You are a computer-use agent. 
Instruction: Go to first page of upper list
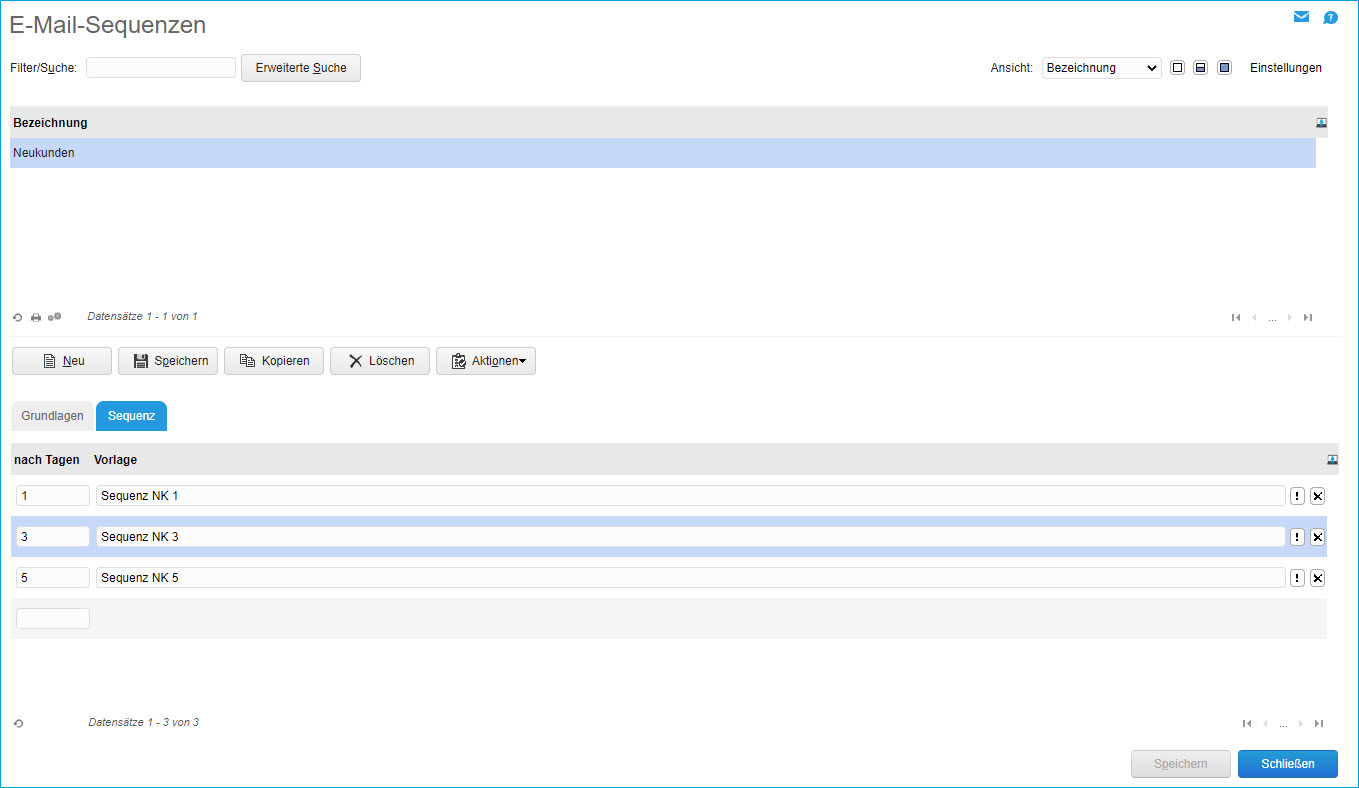[x=1236, y=317]
